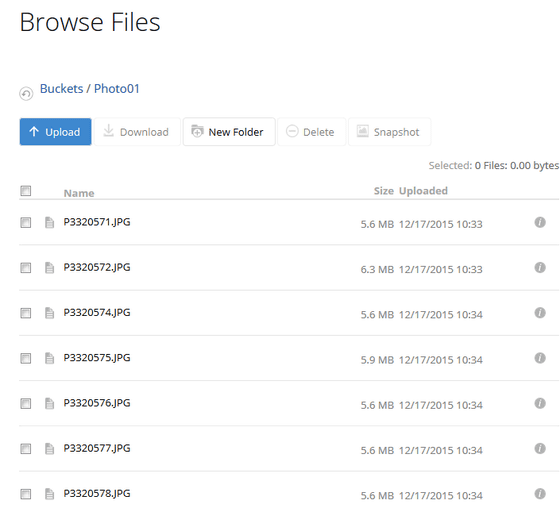This screenshot has height=508, width=560.
Task: View info icon on P3320576.JPG row
Action: click(540, 403)
